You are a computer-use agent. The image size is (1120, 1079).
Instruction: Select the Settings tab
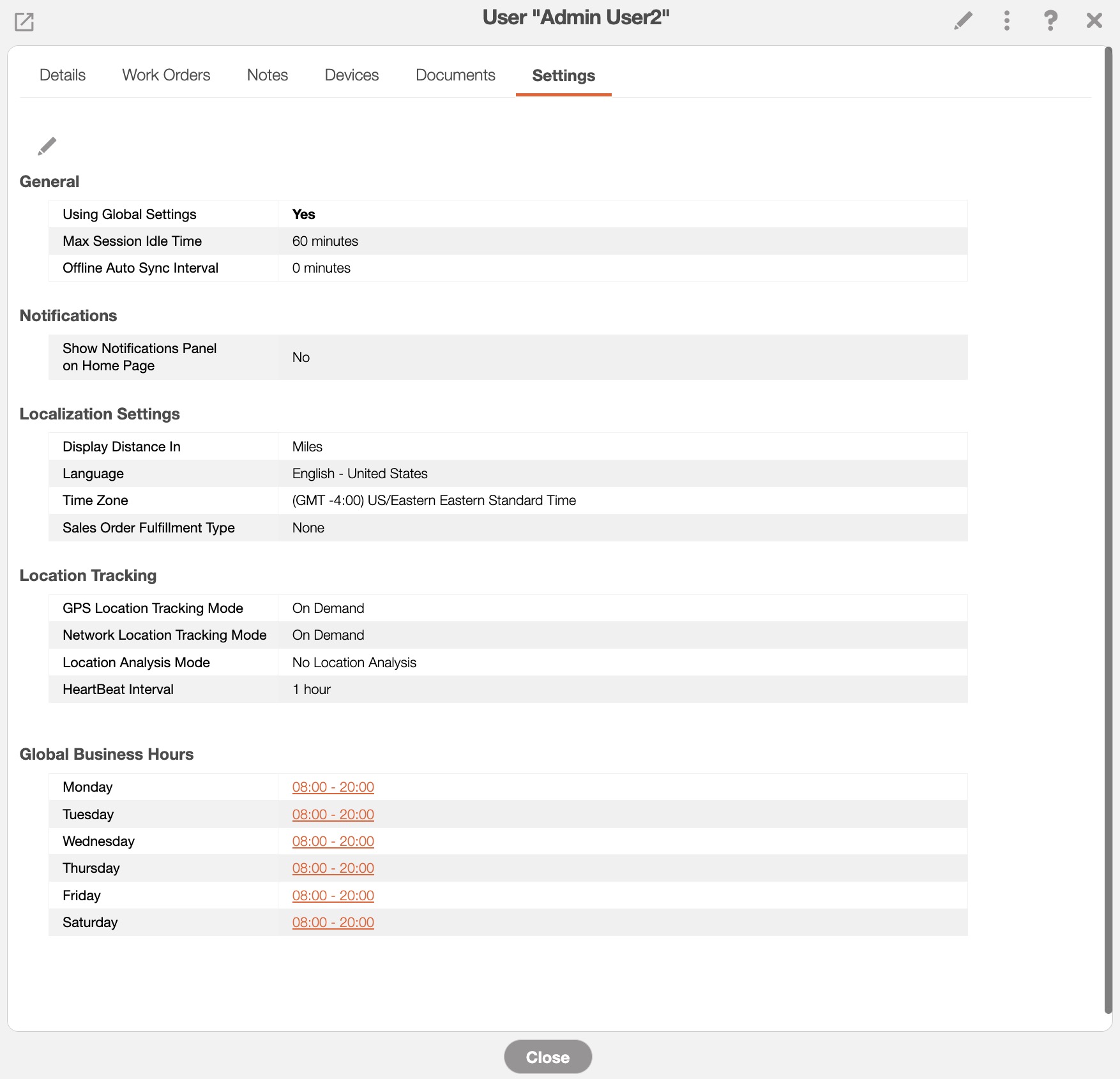tap(563, 76)
